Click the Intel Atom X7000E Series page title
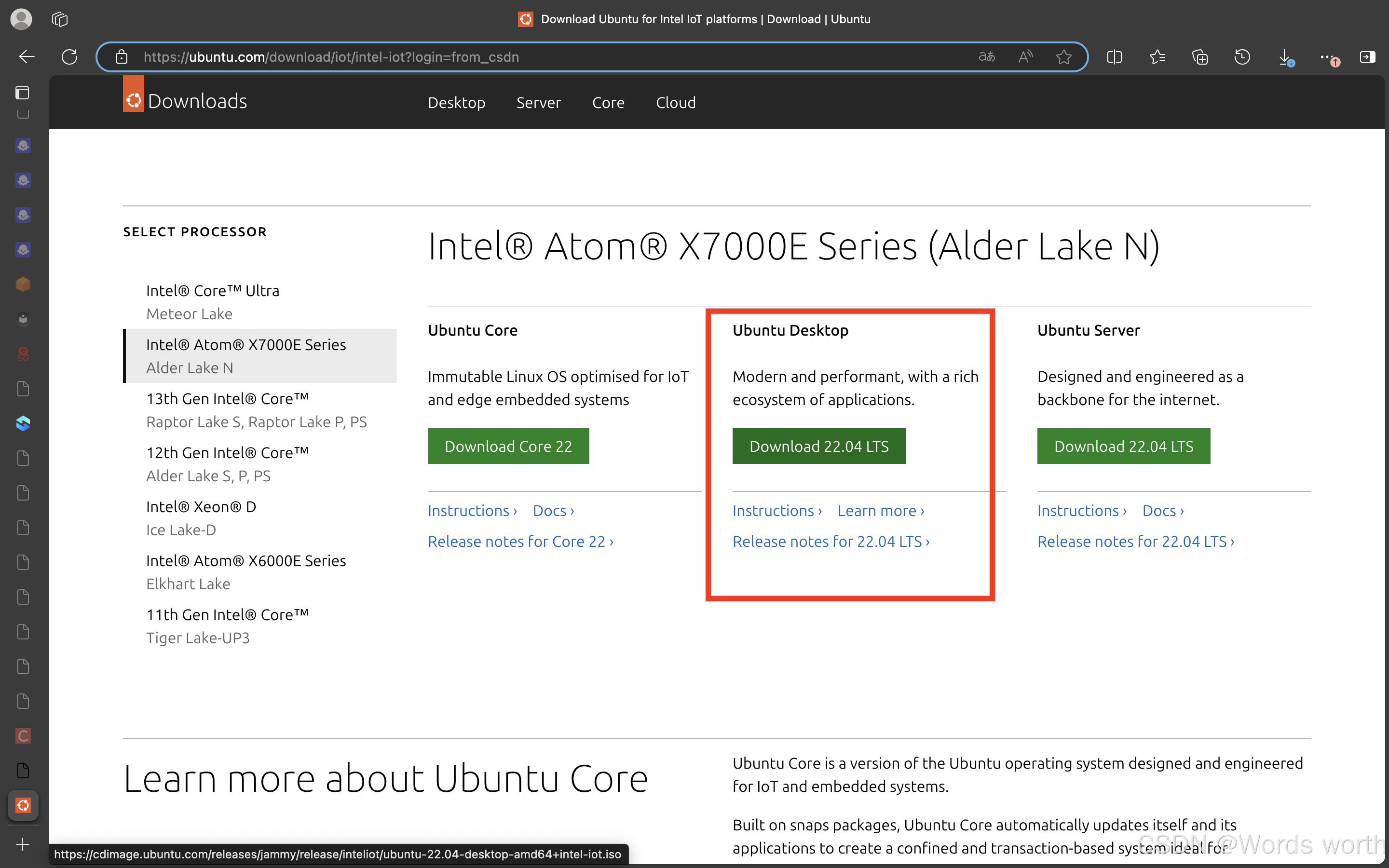 pyautogui.click(x=793, y=246)
